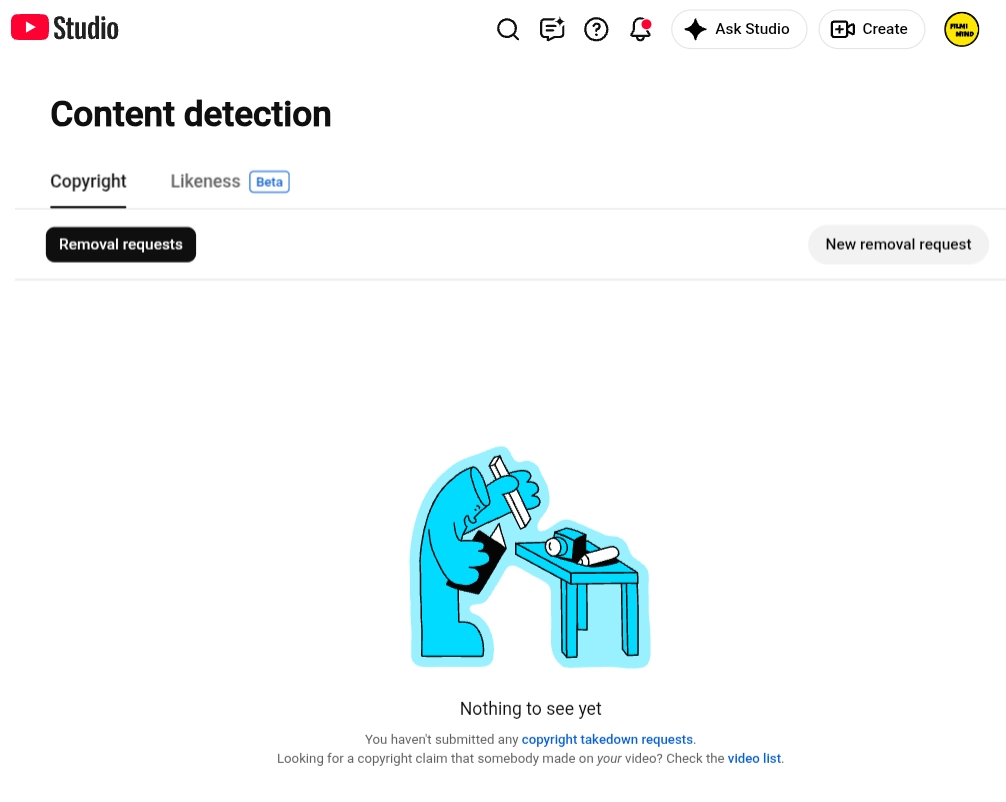Click the empty-state illustration
The width and height of the screenshot is (1006, 802).
coord(530,557)
